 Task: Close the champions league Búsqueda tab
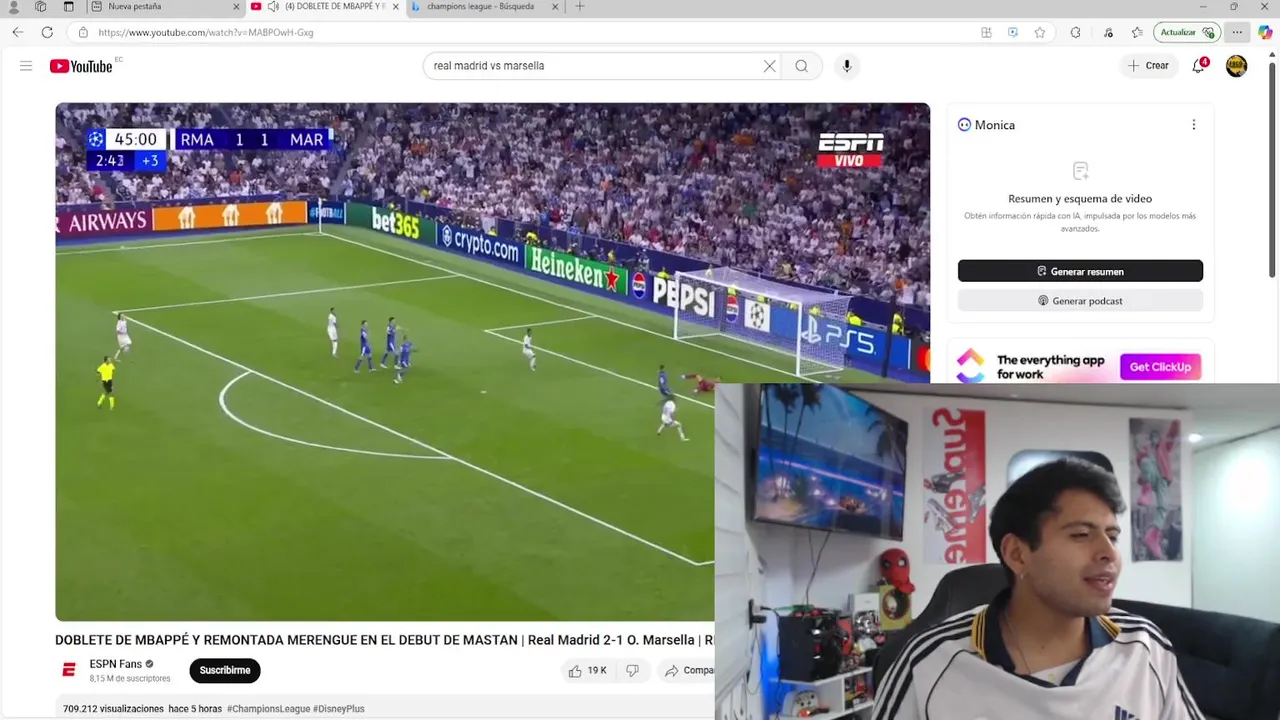tap(555, 7)
